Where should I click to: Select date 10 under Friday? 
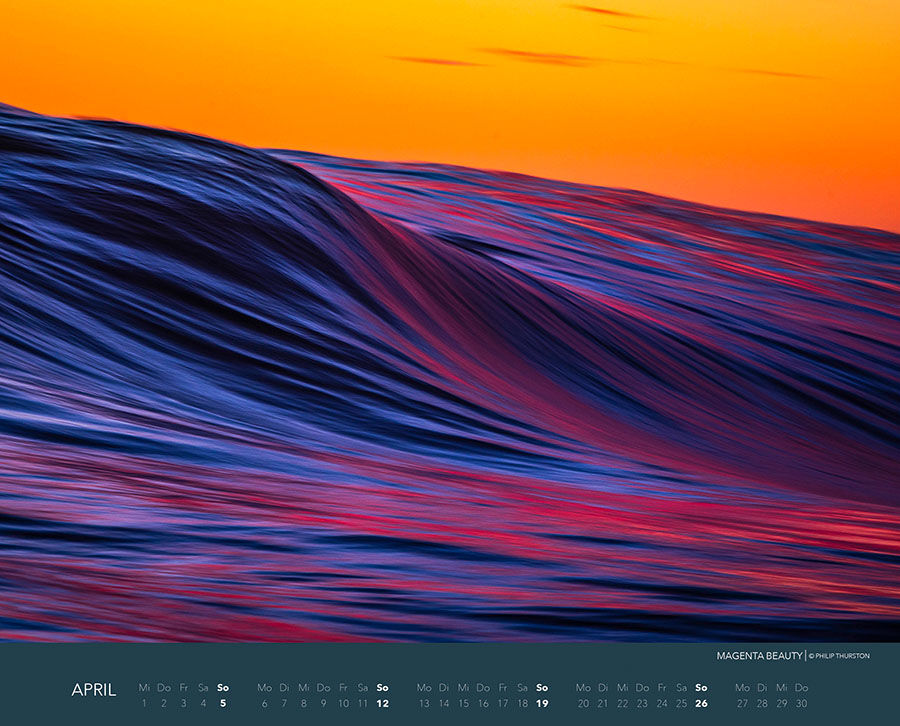click(343, 703)
